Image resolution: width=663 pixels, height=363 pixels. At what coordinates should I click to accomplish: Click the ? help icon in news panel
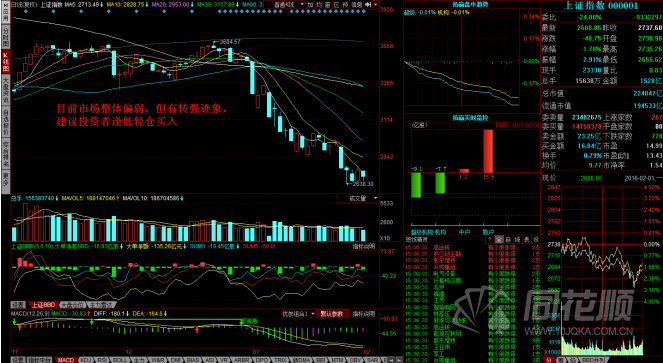point(490,239)
